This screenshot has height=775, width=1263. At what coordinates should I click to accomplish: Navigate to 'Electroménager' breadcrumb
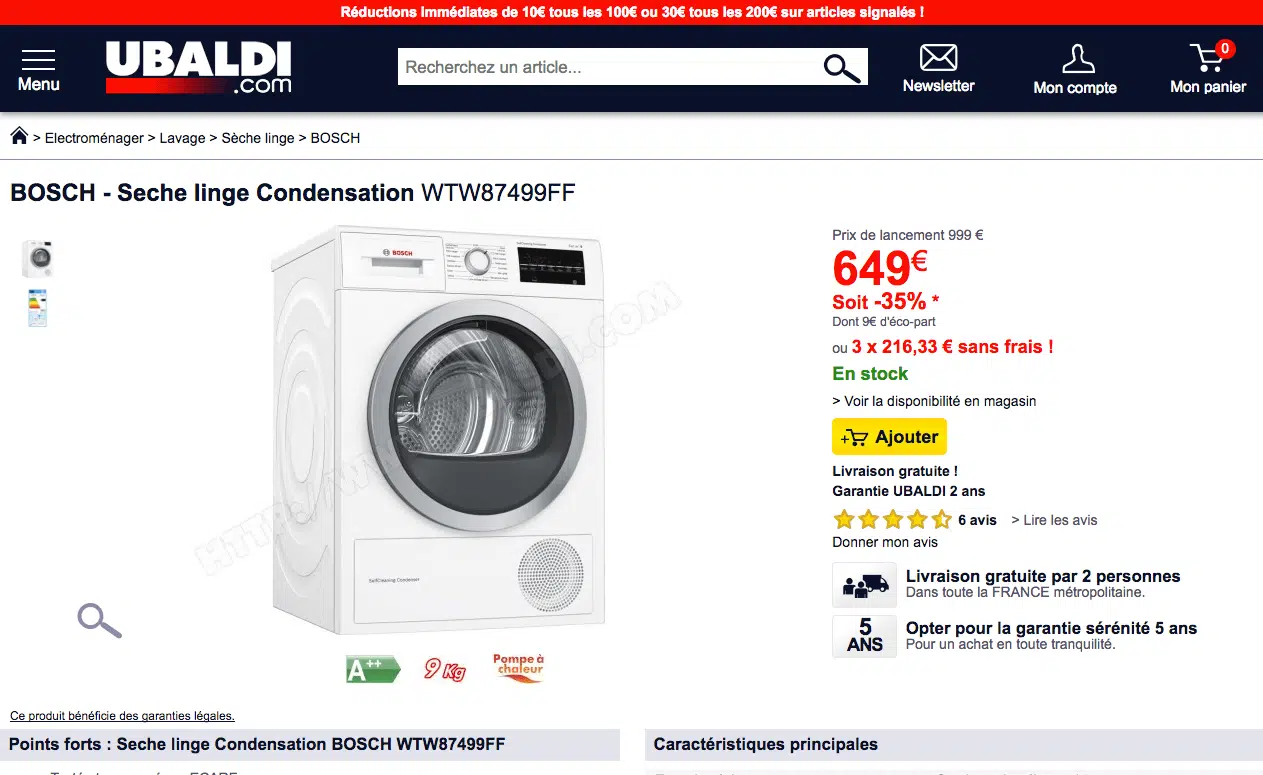click(94, 138)
